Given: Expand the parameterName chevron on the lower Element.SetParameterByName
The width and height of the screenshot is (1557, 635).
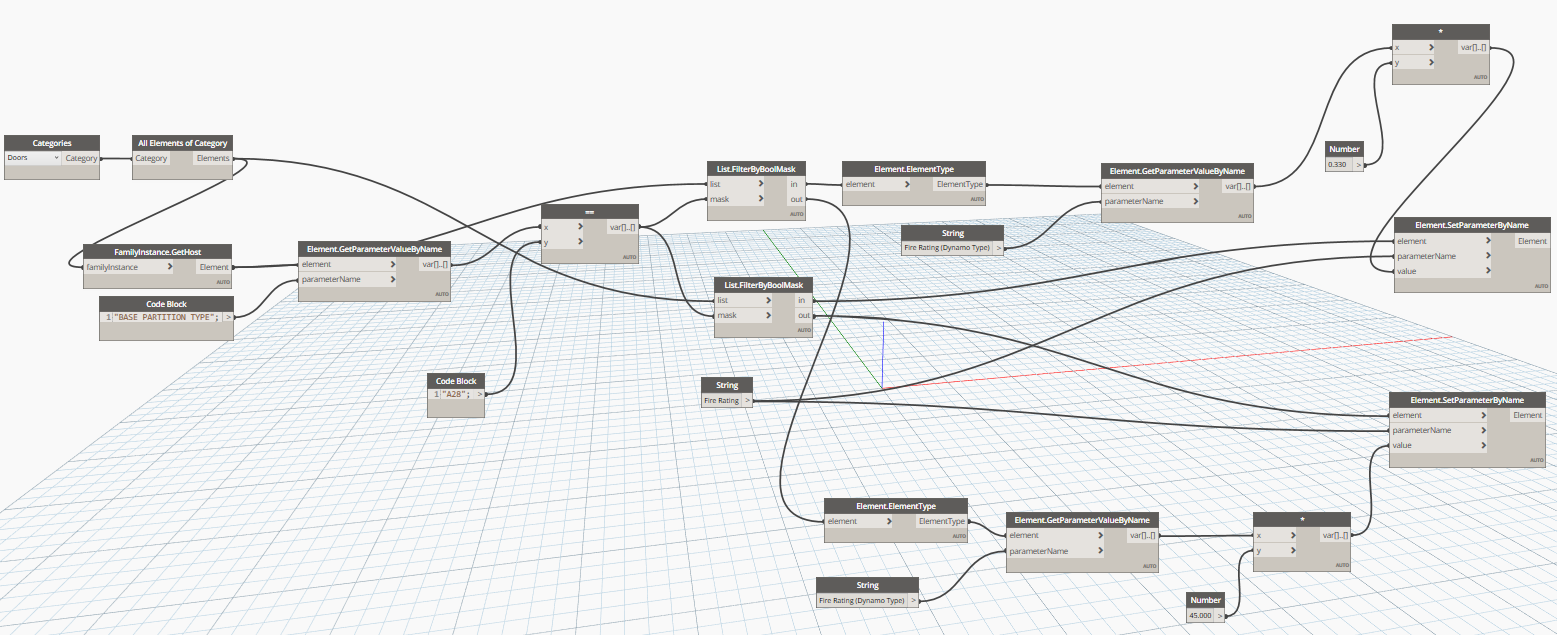Looking at the screenshot, I should pyautogui.click(x=1483, y=430).
